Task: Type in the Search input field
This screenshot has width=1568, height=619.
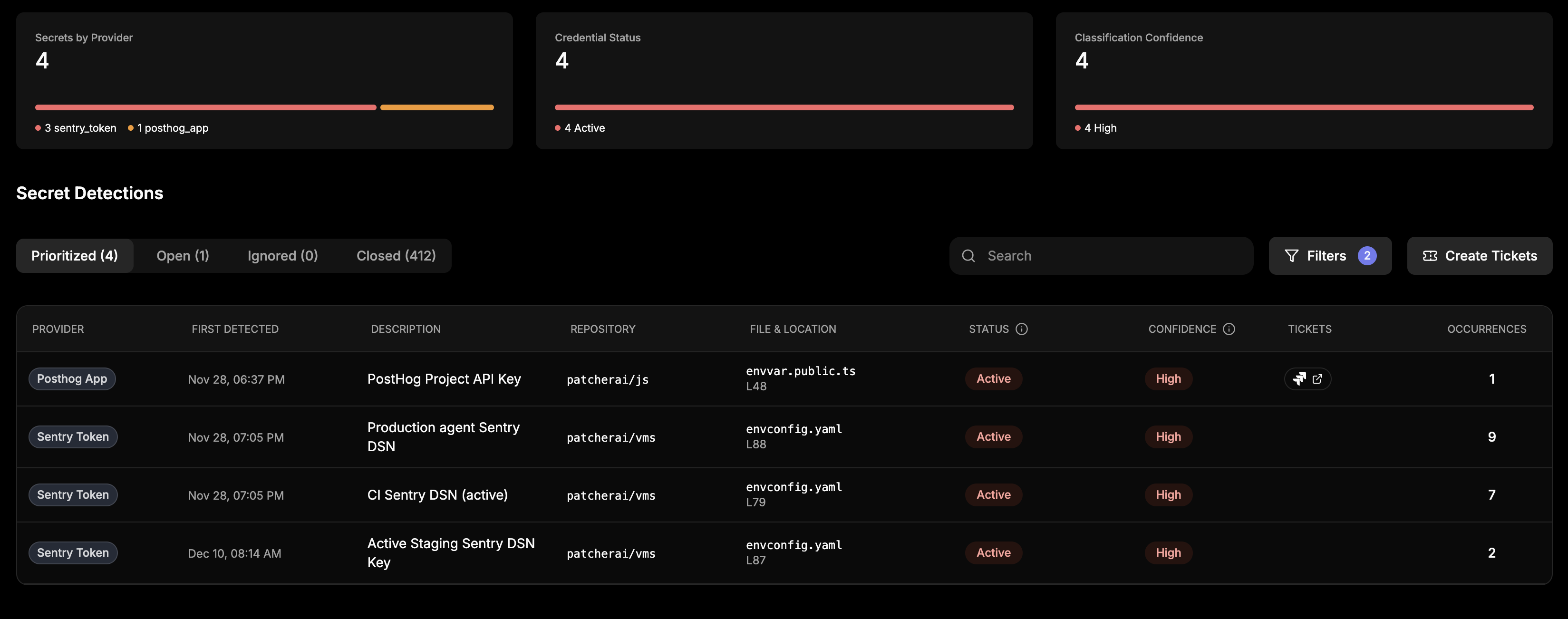Action: coord(1108,256)
